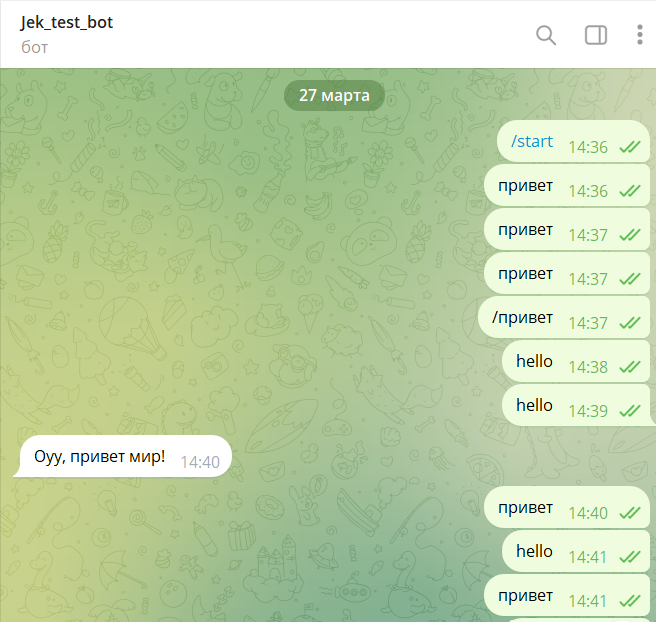Click read checkmarks on /привет message
This screenshot has height=622, width=656.
[630, 323]
